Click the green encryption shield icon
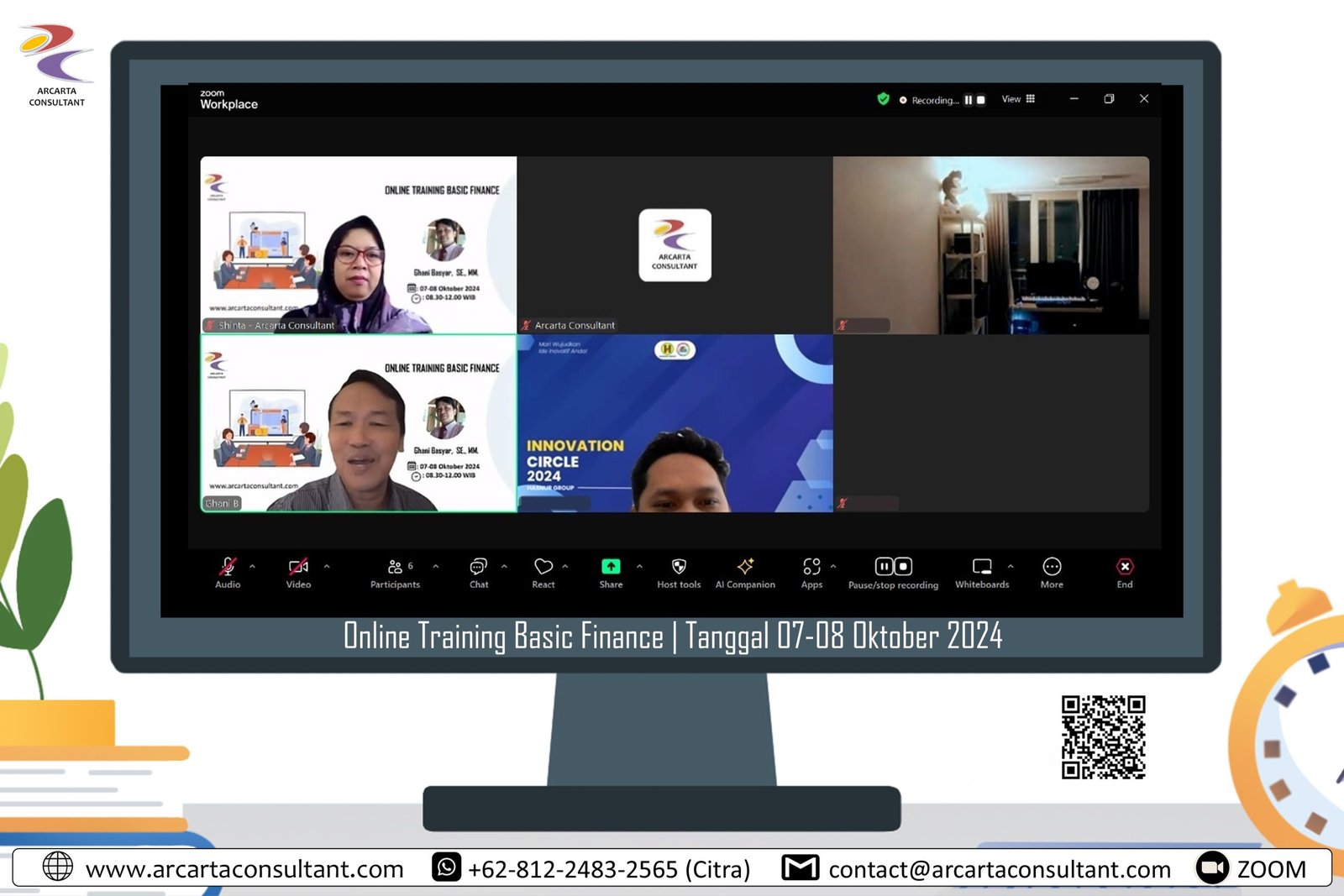Image resolution: width=1344 pixels, height=896 pixels. pyautogui.click(x=883, y=99)
